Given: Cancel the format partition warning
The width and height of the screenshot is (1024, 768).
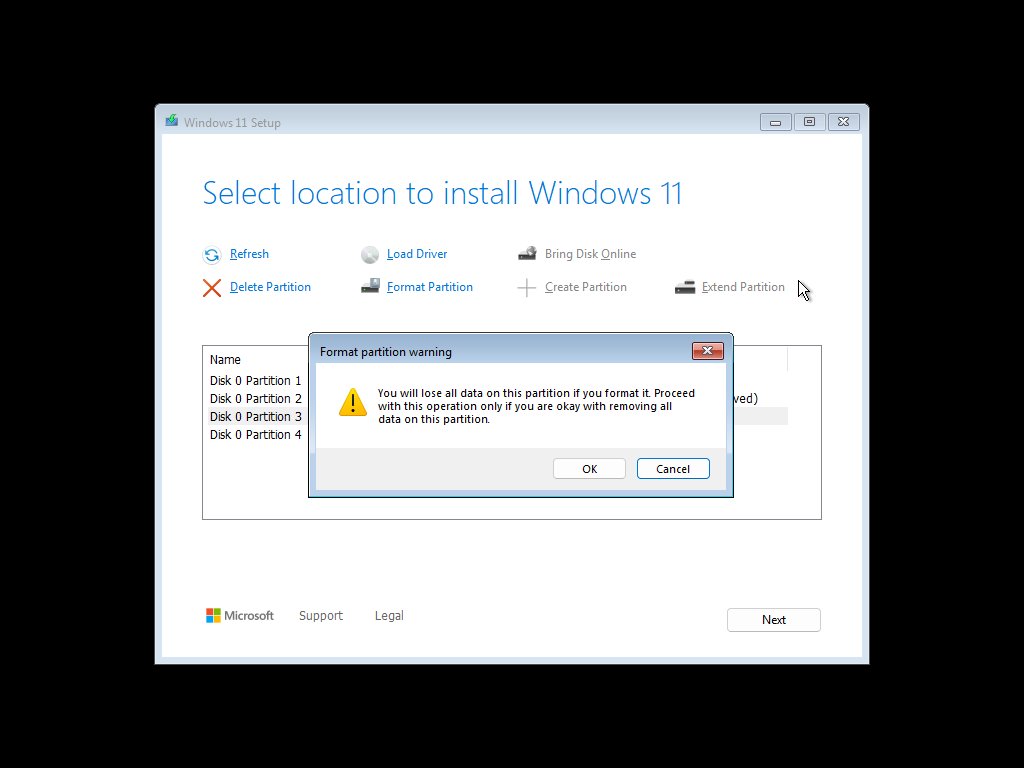Looking at the screenshot, I should [x=673, y=469].
